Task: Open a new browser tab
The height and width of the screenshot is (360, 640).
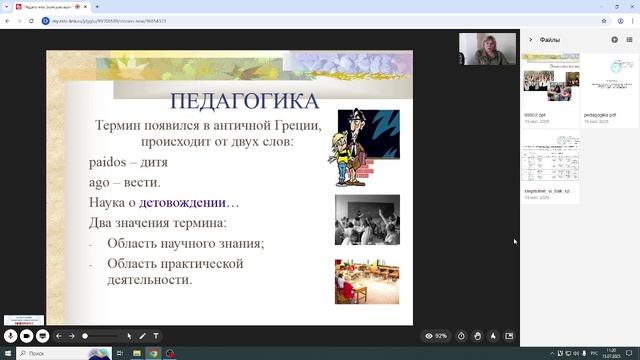Action: click(x=97, y=7)
